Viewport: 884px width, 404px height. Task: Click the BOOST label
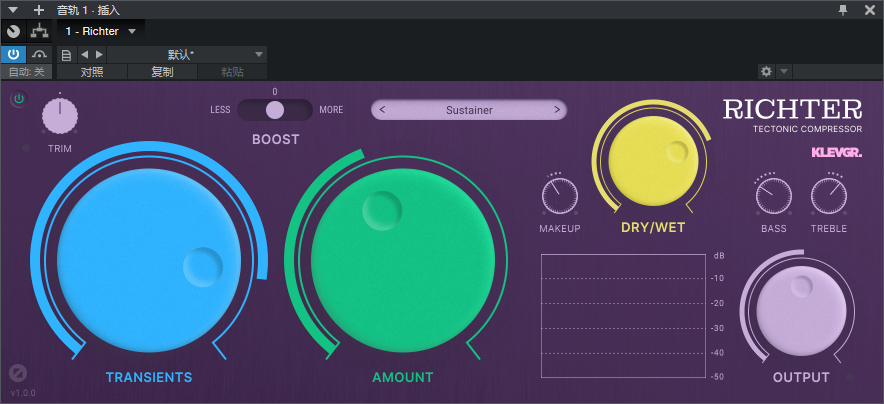tap(276, 139)
